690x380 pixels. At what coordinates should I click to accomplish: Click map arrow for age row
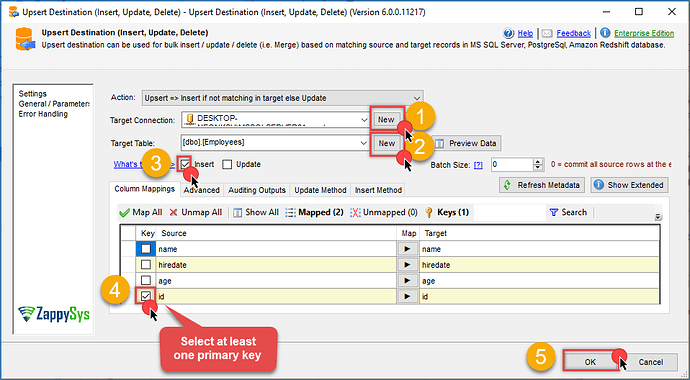pyautogui.click(x=407, y=281)
